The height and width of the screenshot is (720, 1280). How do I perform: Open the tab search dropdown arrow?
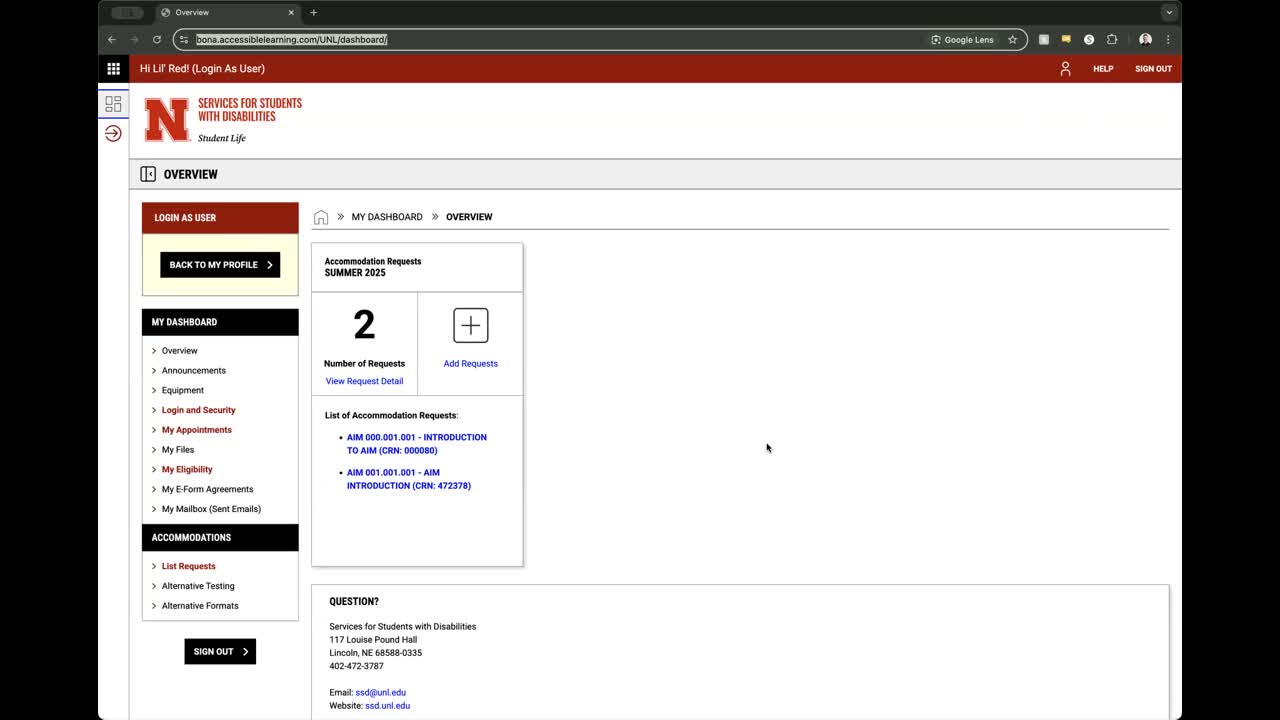tap(1168, 13)
